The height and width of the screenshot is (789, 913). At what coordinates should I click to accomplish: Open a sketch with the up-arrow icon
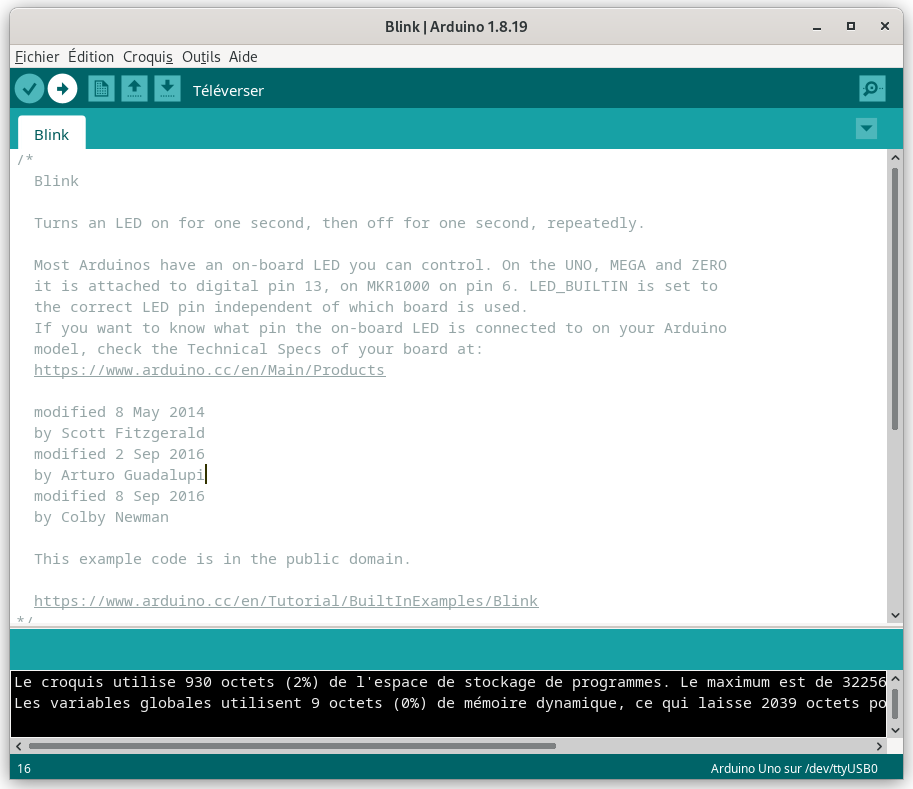coord(134,89)
